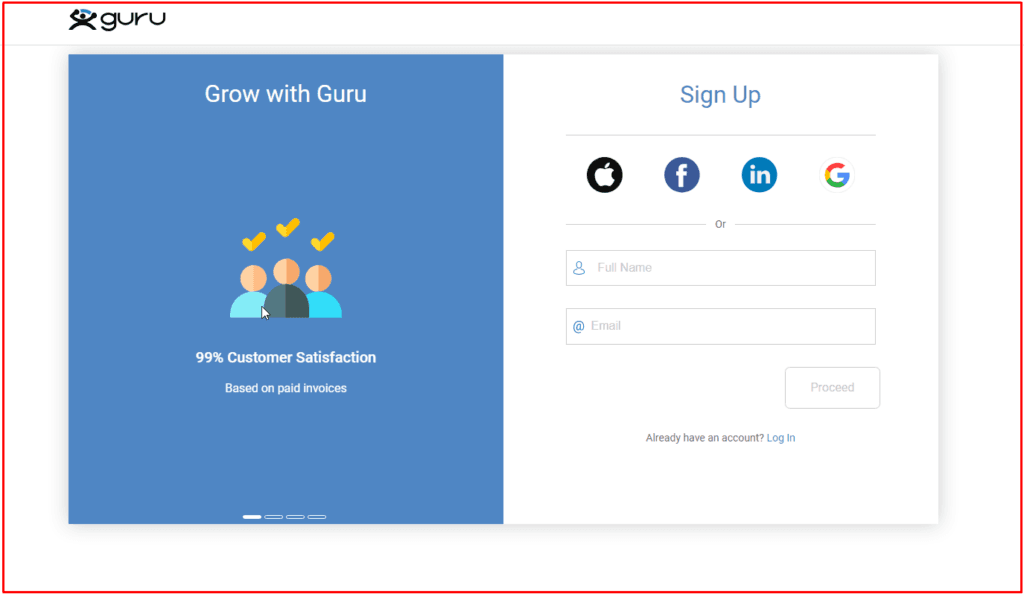Viewport: 1024px width, 594px height.
Task: Click the Based on paid invoices caption
Action: [x=285, y=388]
